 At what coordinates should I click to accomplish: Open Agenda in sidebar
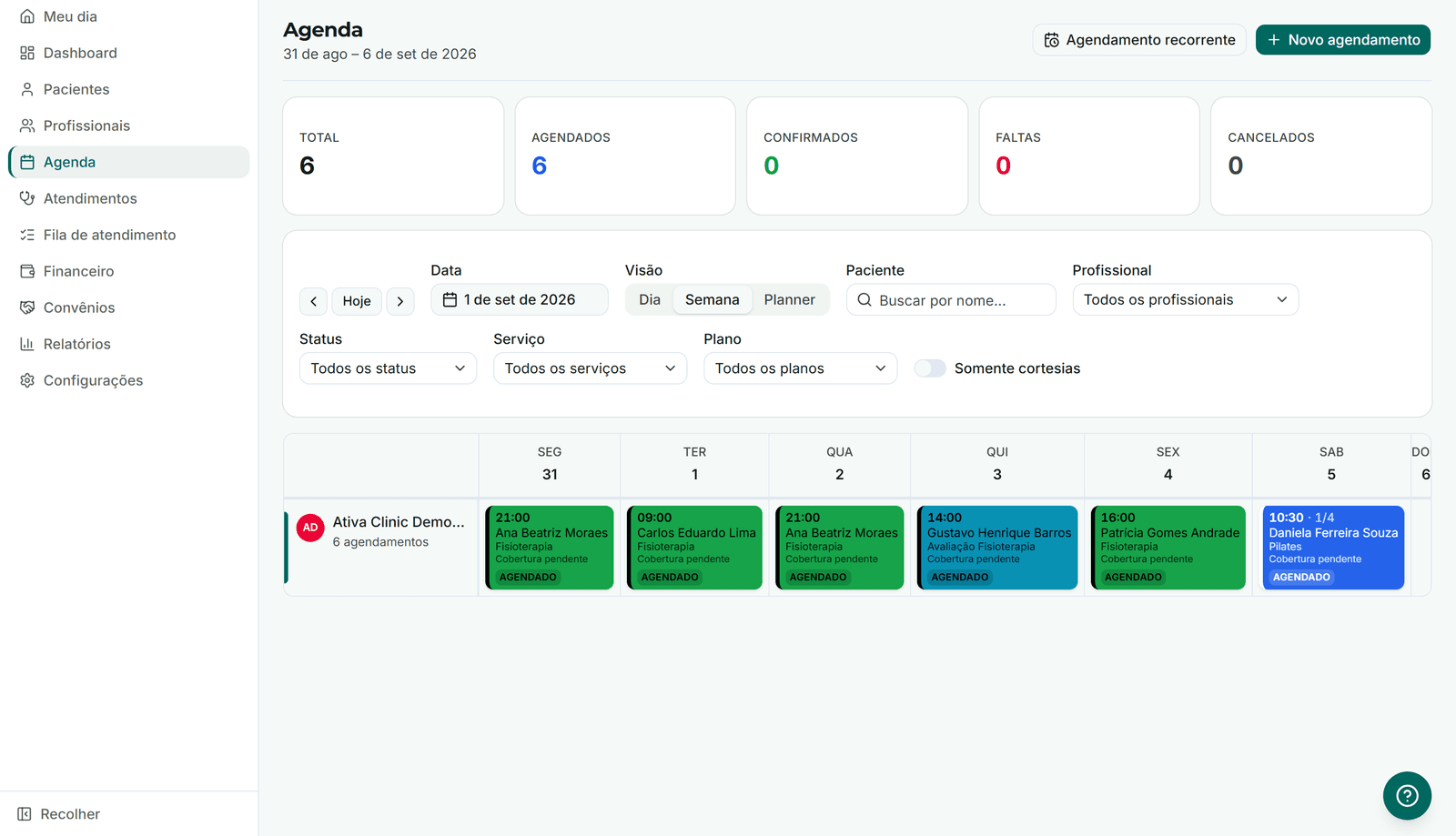click(128, 162)
